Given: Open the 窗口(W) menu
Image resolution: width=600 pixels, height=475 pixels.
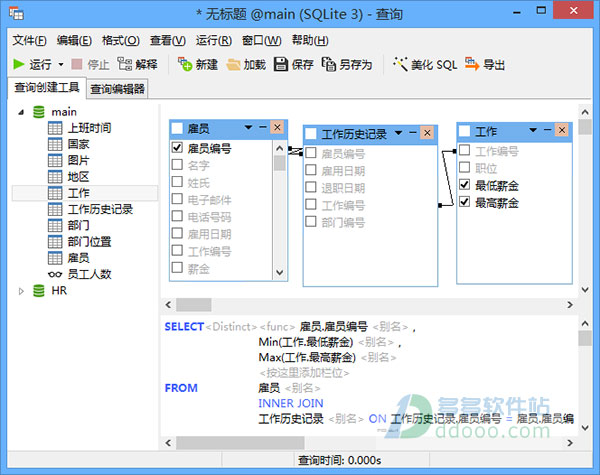Looking at the screenshot, I should point(261,40).
